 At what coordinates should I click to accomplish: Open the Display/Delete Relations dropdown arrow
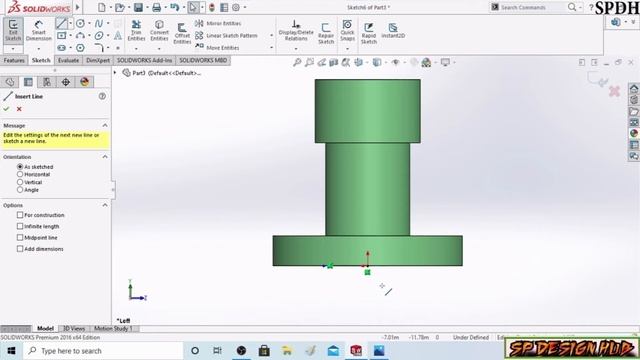click(296, 49)
